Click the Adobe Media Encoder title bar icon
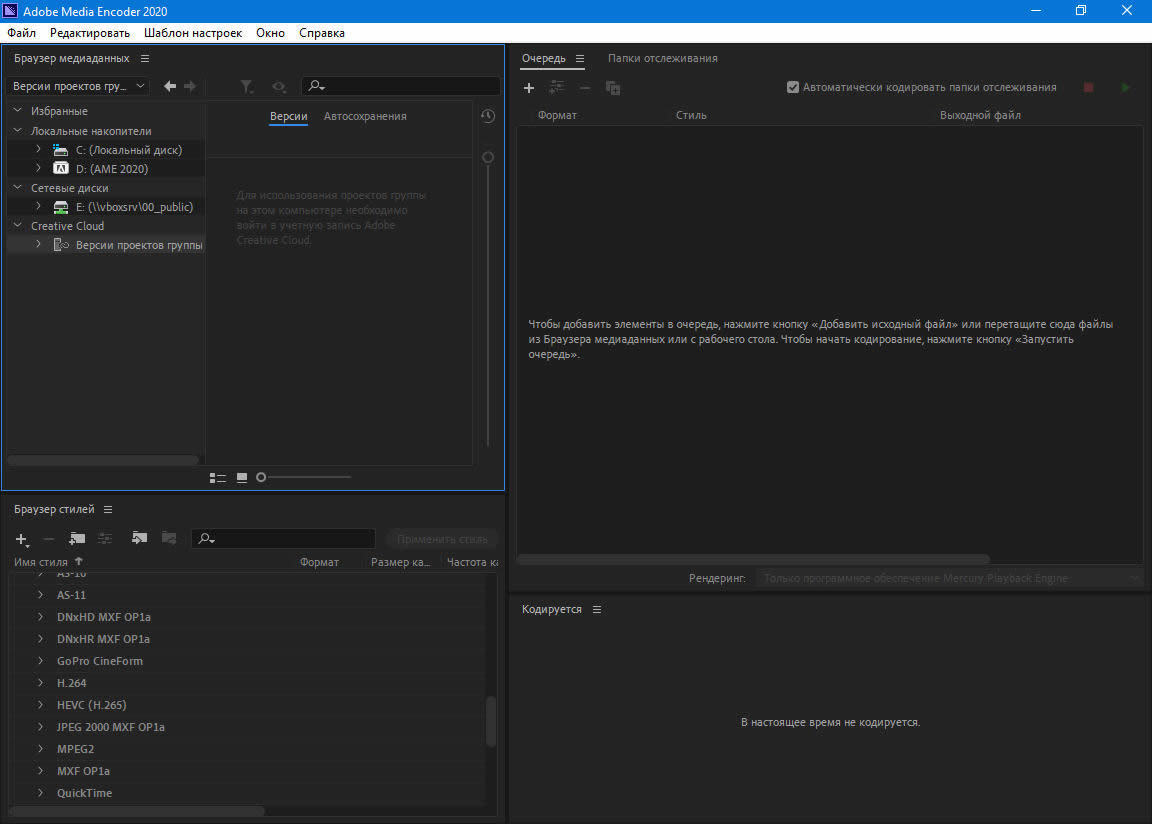This screenshot has height=824, width=1152. (10, 11)
